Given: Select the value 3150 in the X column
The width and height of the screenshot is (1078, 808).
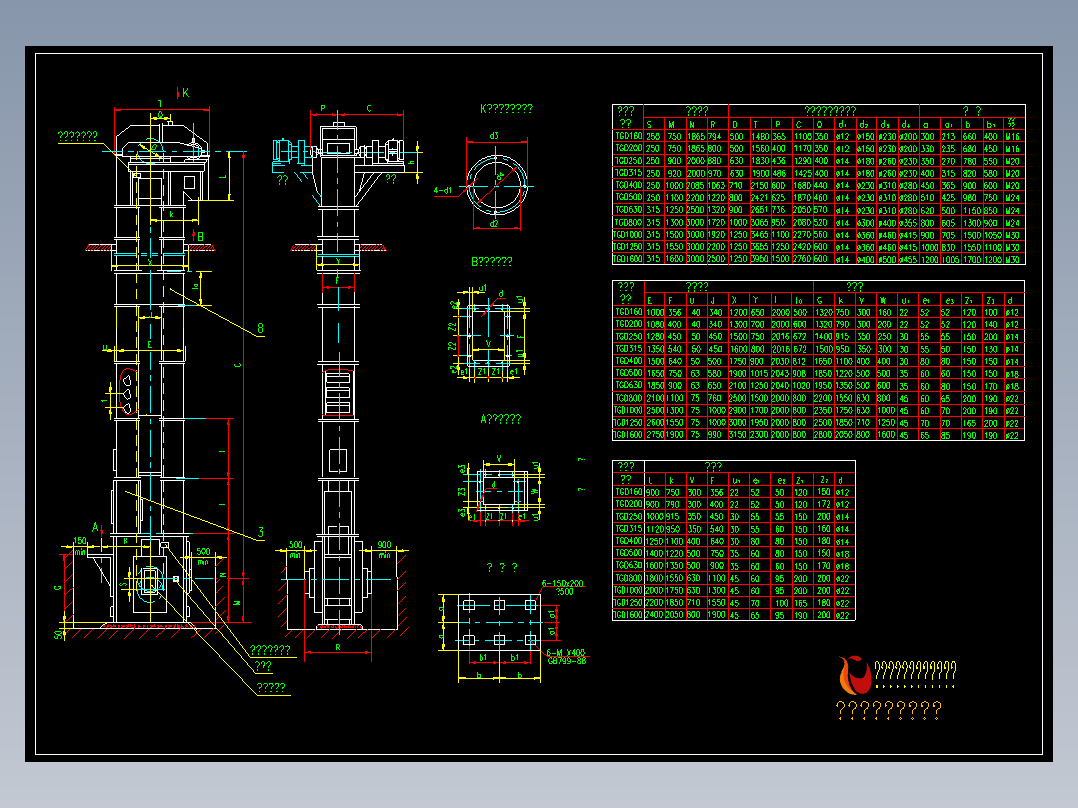Looking at the screenshot, I should [x=738, y=435].
